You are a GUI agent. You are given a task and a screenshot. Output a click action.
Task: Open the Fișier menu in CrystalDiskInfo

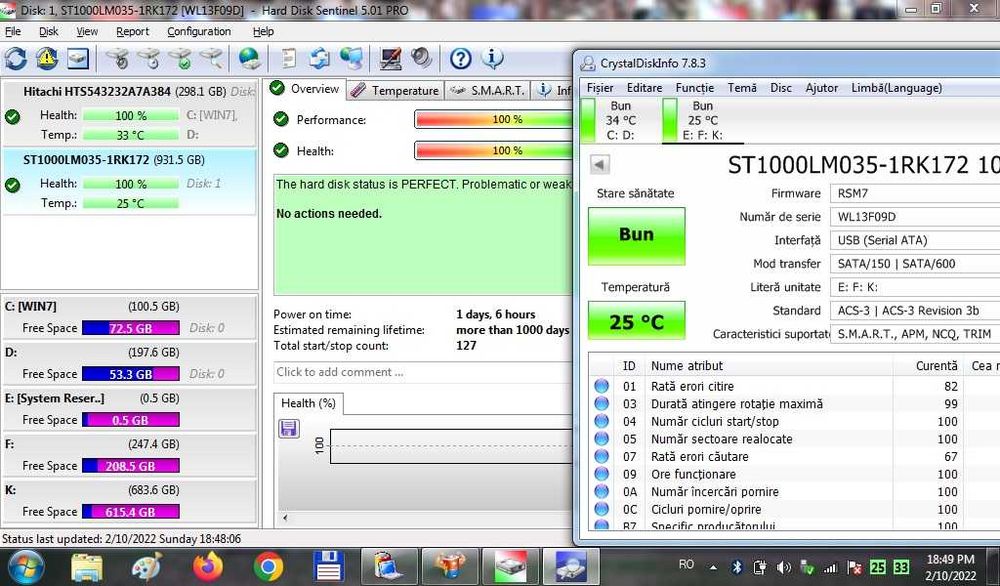pyautogui.click(x=600, y=87)
